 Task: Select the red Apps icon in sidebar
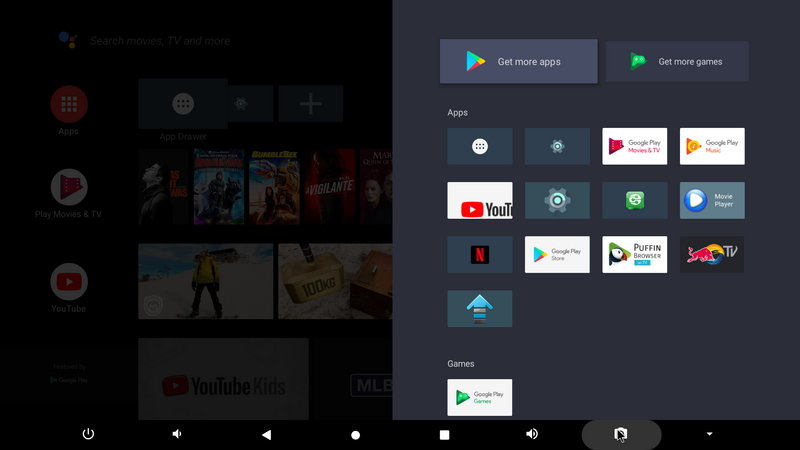[69, 104]
